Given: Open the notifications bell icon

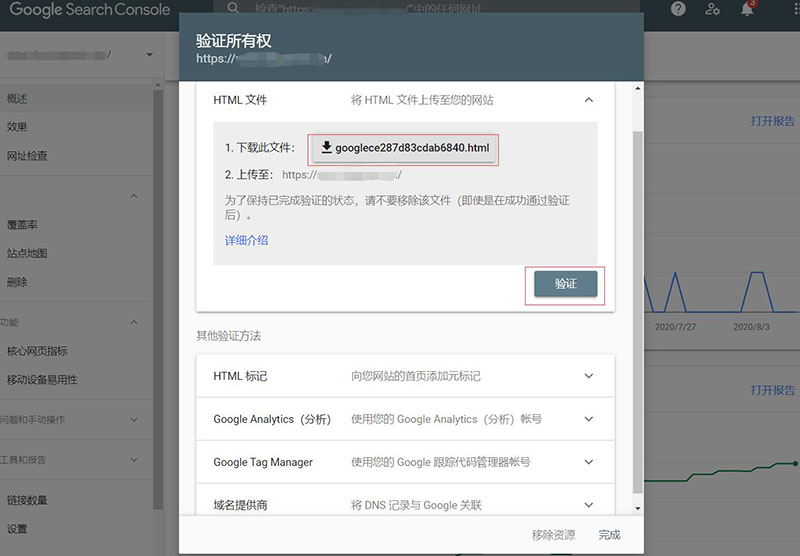Looking at the screenshot, I should [747, 9].
